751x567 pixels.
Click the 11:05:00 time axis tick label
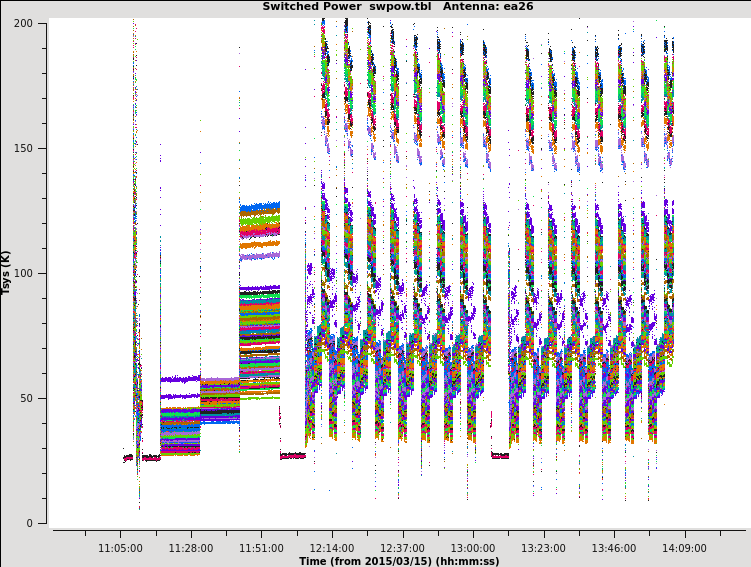coord(120,548)
